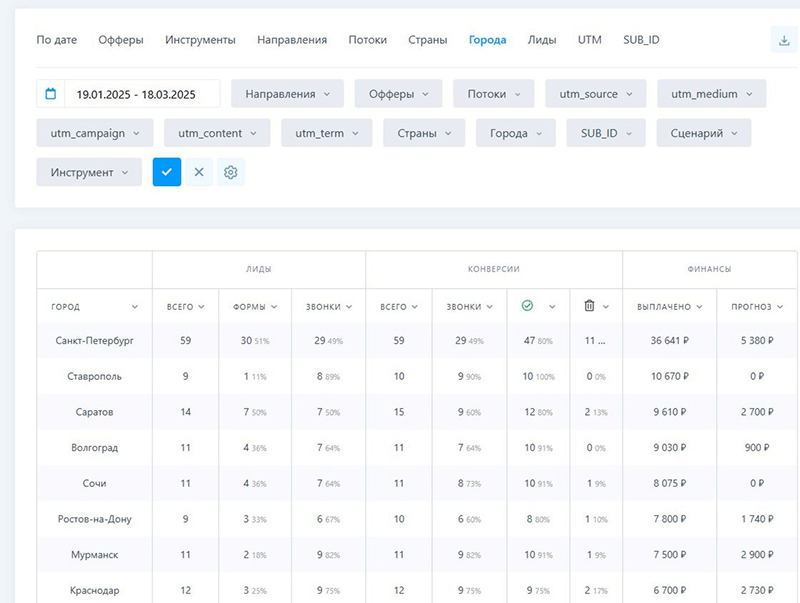Screen dimensions: 800x603
Task: Click the 900 ₽ forecast value
Action: point(757,447)
